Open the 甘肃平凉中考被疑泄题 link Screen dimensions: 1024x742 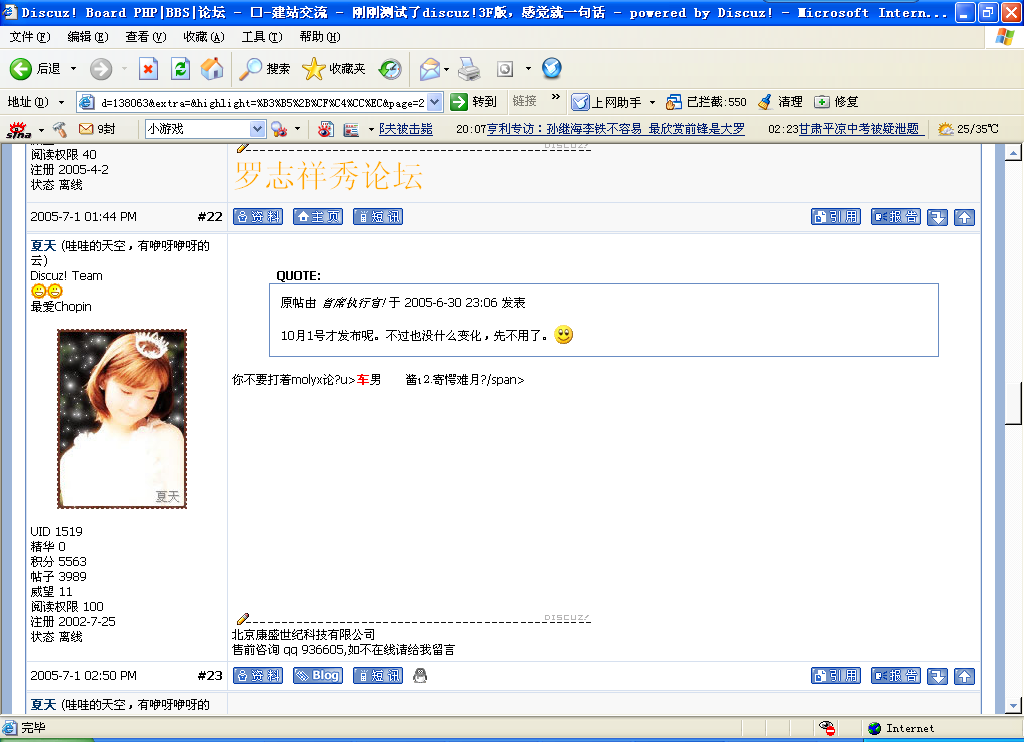pos(859,129)
